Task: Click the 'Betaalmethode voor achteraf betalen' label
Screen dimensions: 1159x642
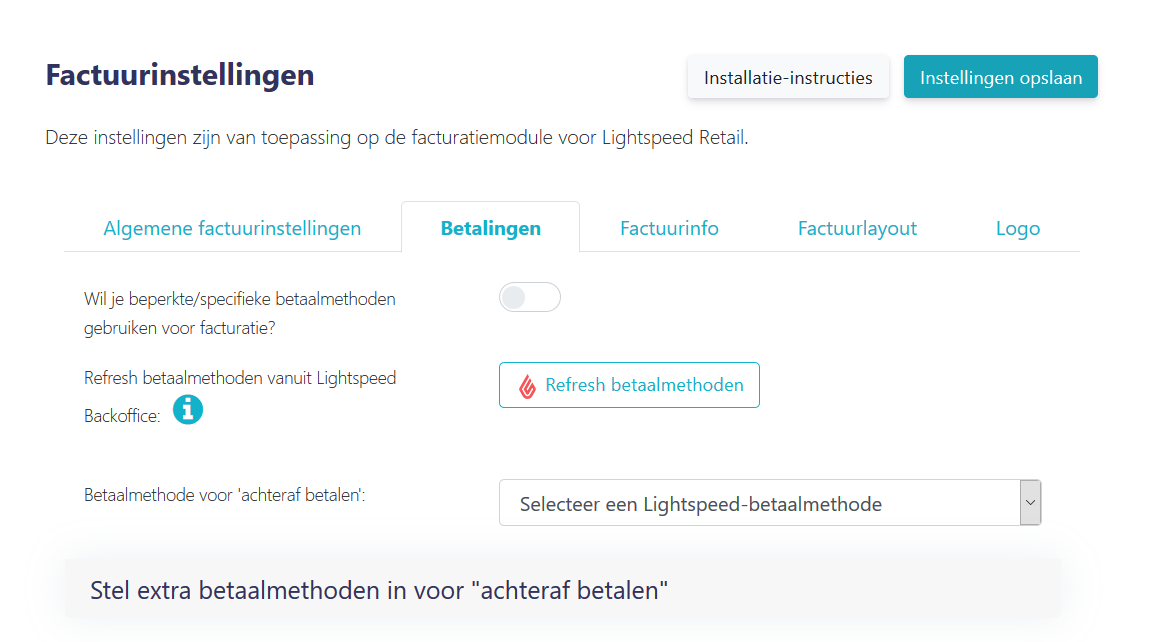Action: click(x=225, y=495)
